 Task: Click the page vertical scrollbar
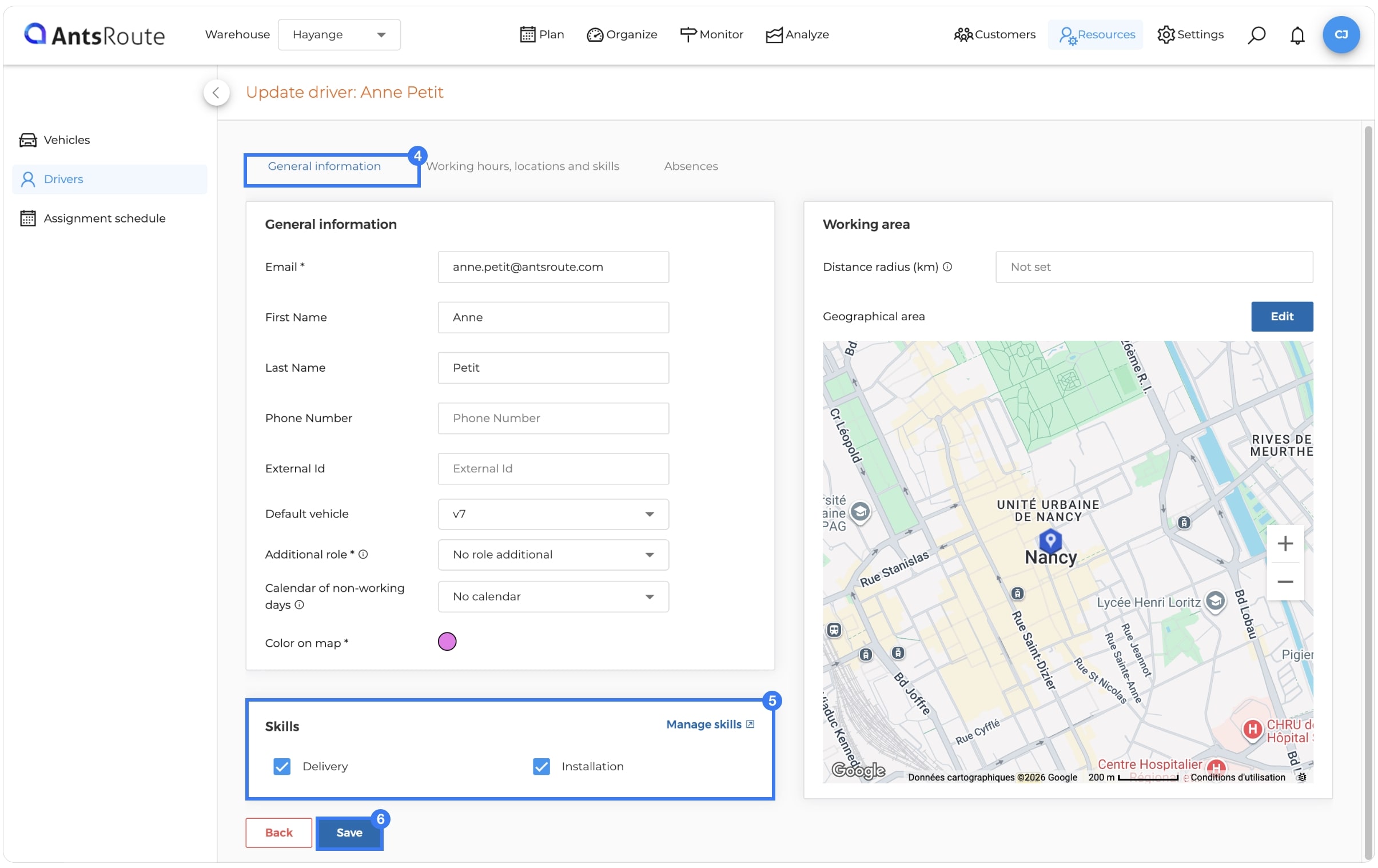click(x=1368, y=492)
